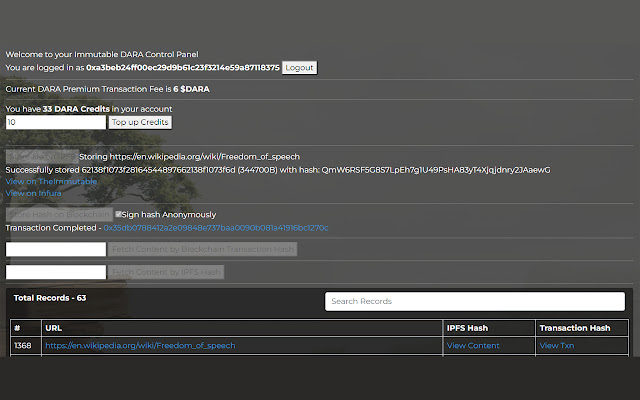Open the View on Infura link
The image size is (640, 400).
pos(33,193)
